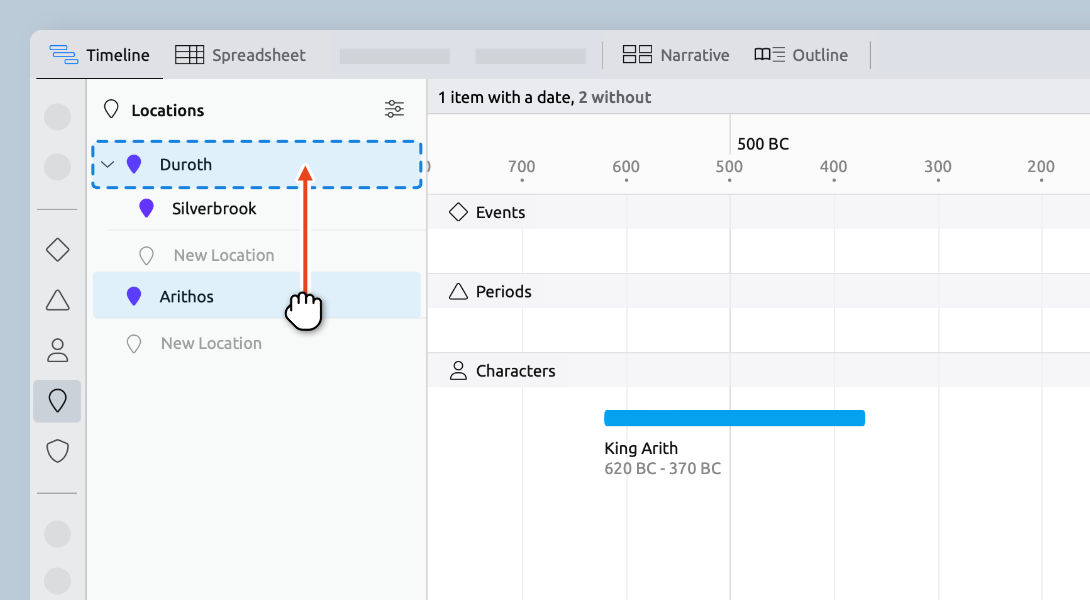Click the 600 tick on the ruler
The width and height of the screenshot is (1090, 600).
click(626, 167)
